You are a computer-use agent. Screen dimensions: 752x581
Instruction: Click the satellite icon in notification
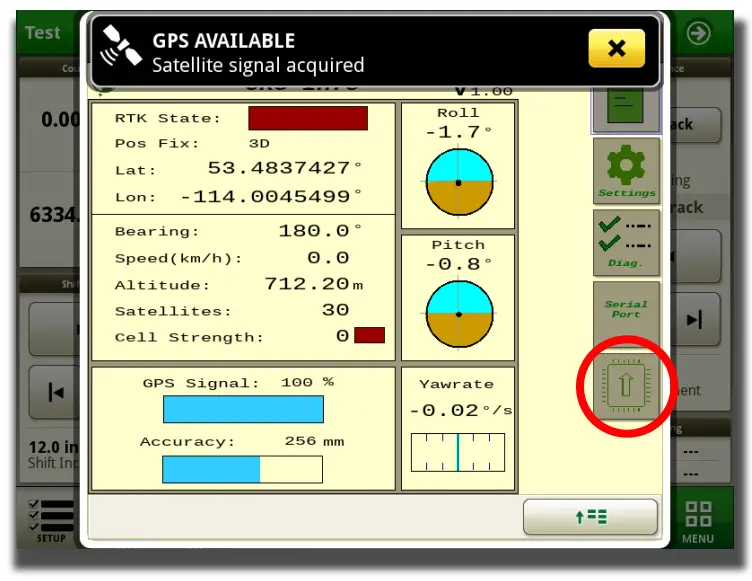pyautogui.click(x=120, y=46)
